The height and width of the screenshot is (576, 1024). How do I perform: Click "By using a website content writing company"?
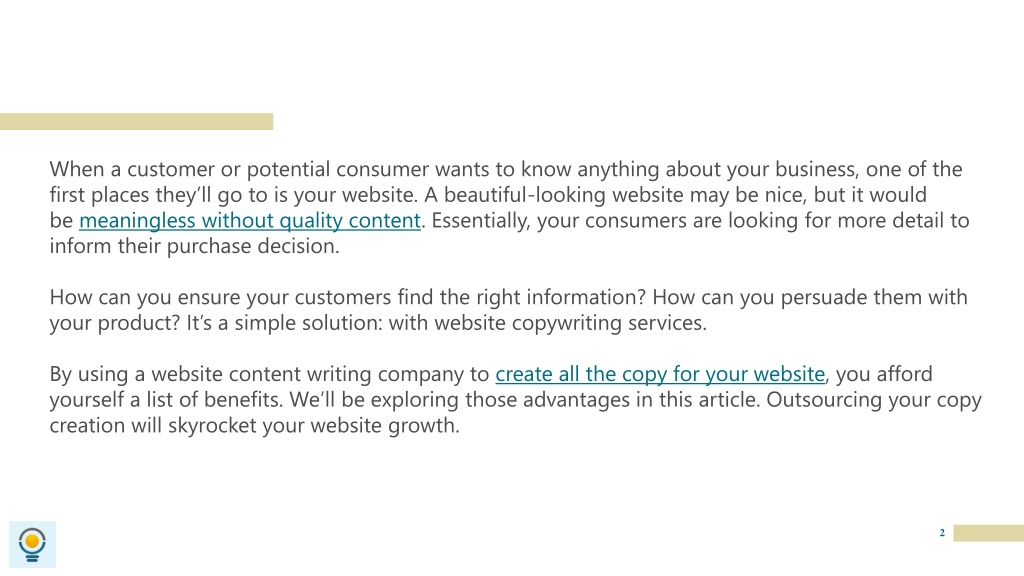tap(257, 374)
